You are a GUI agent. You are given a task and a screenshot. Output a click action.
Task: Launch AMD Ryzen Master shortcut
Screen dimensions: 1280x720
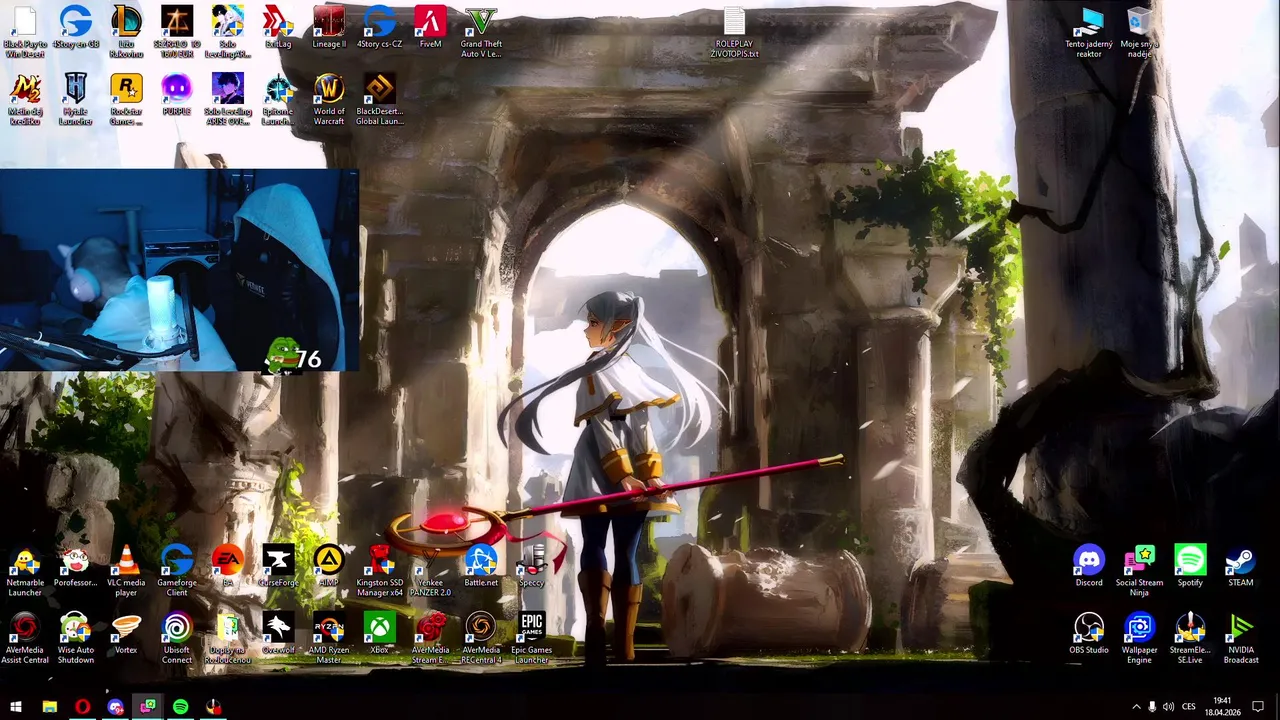[329, 639]
